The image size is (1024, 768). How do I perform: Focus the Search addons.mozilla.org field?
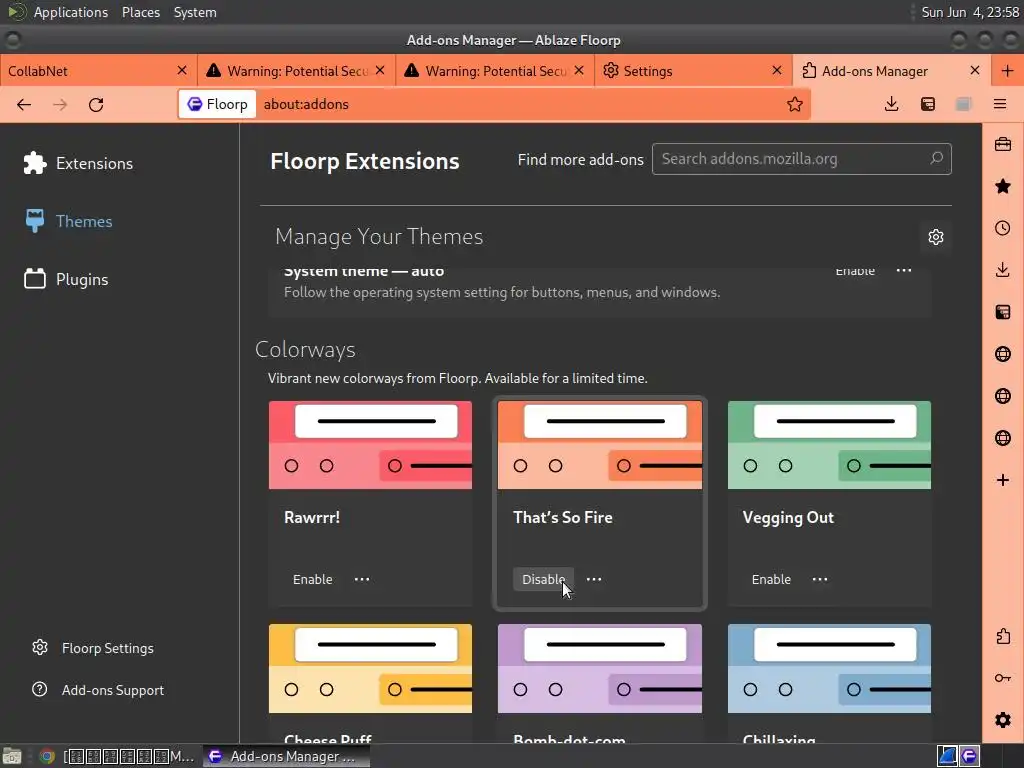(x=801, y=159)
